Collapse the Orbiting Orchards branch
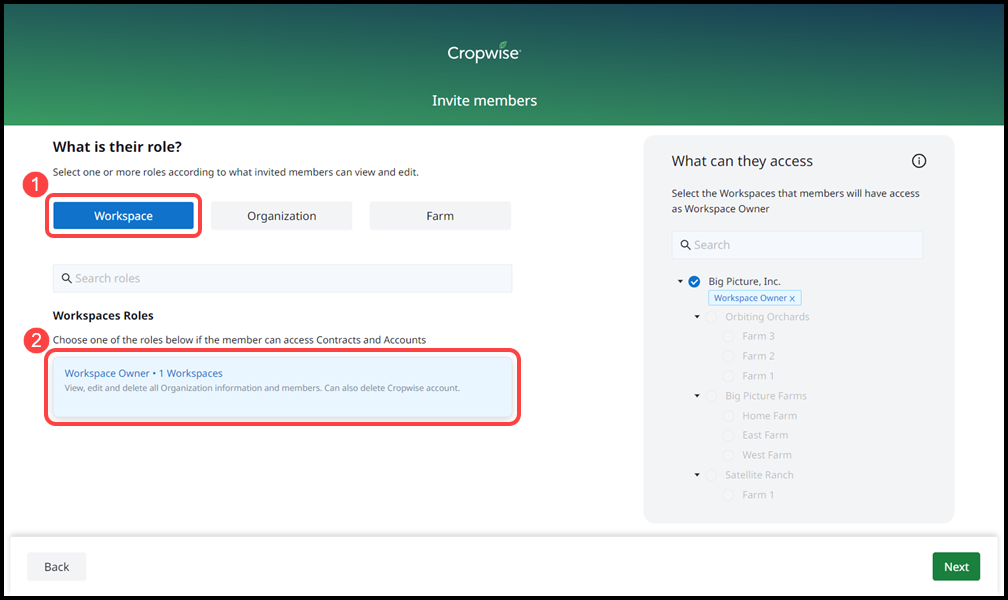The height and width of the screenshot is (600, 1008). click(697, 316)
